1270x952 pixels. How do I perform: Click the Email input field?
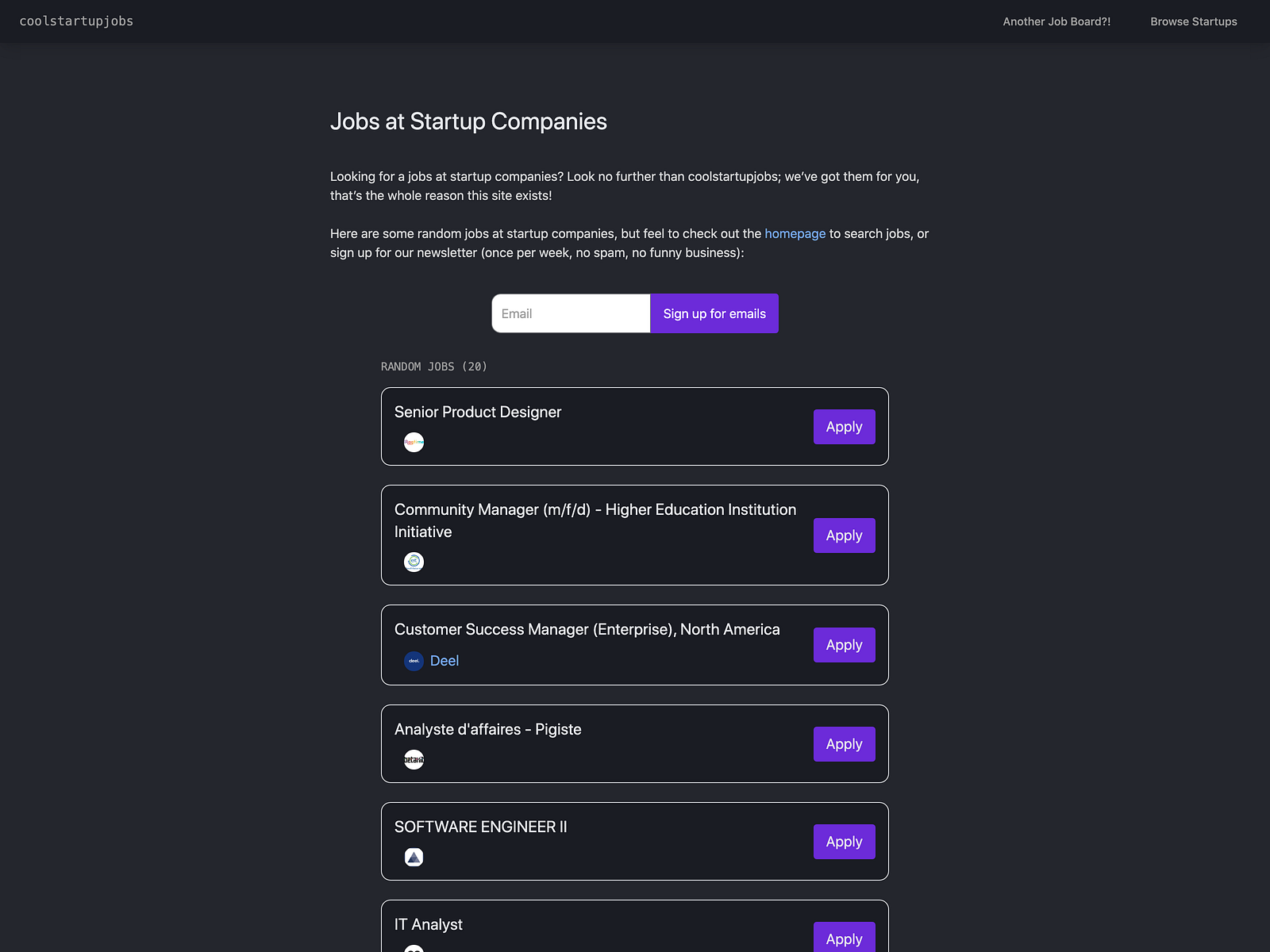pos(571,313)
